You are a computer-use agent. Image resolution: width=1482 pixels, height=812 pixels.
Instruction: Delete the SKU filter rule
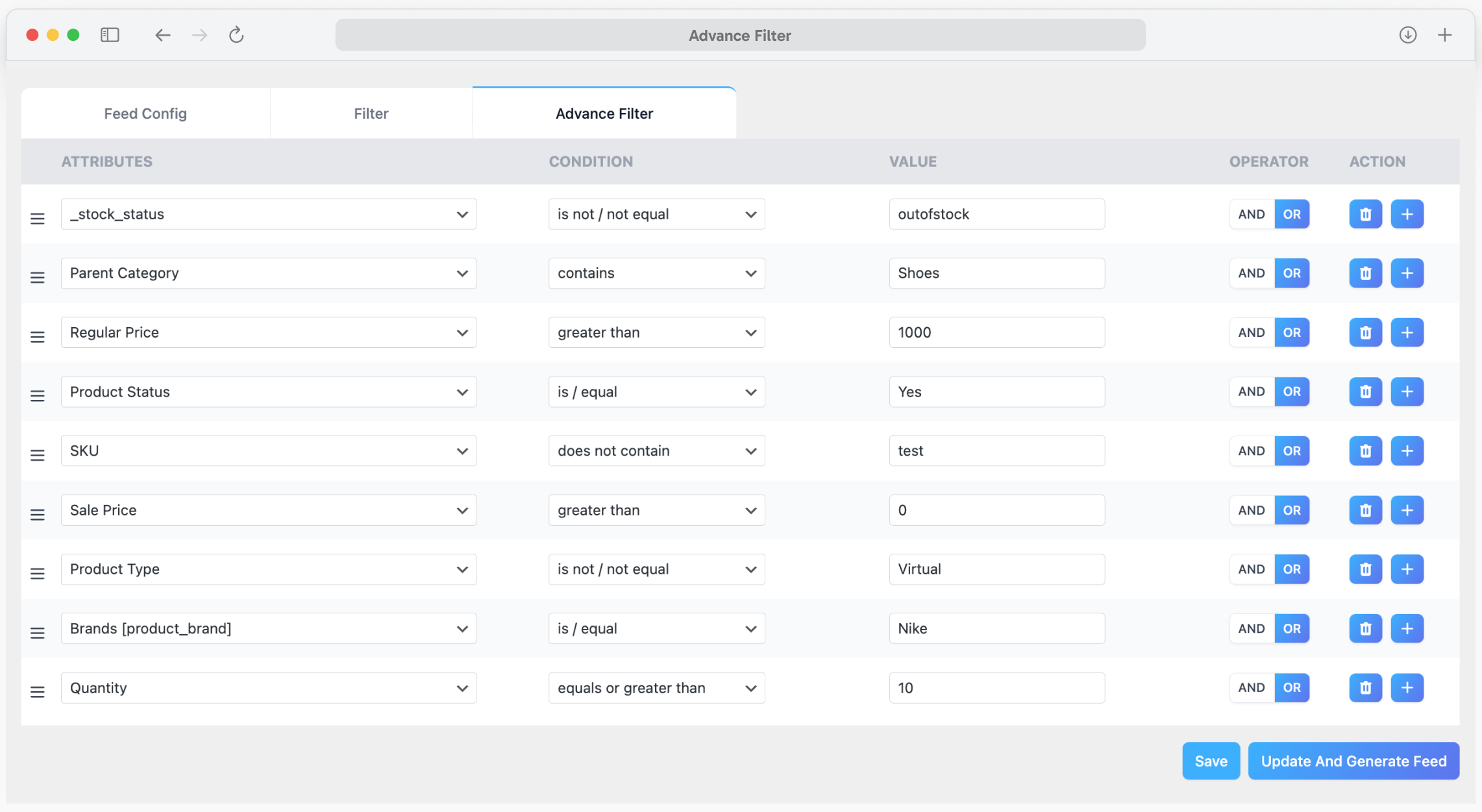pyautogui.click(x=1365, y=450)
